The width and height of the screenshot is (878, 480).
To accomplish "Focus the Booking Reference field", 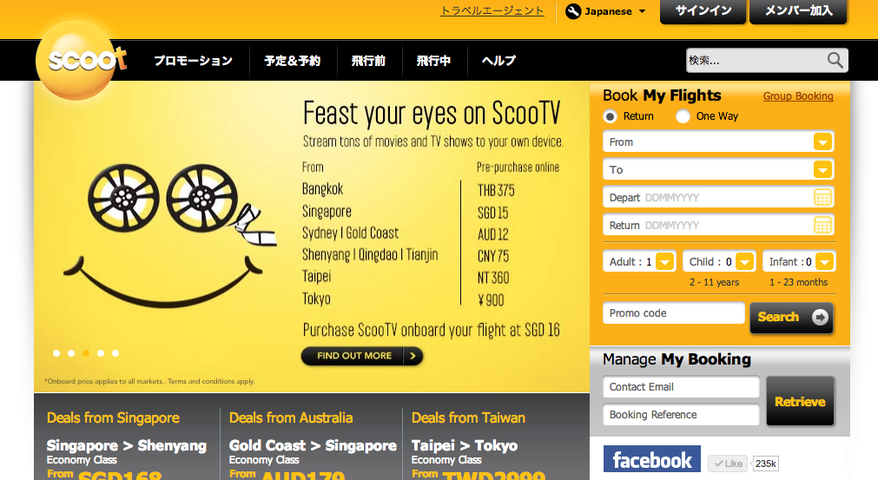I will click(x=681, y=414).
